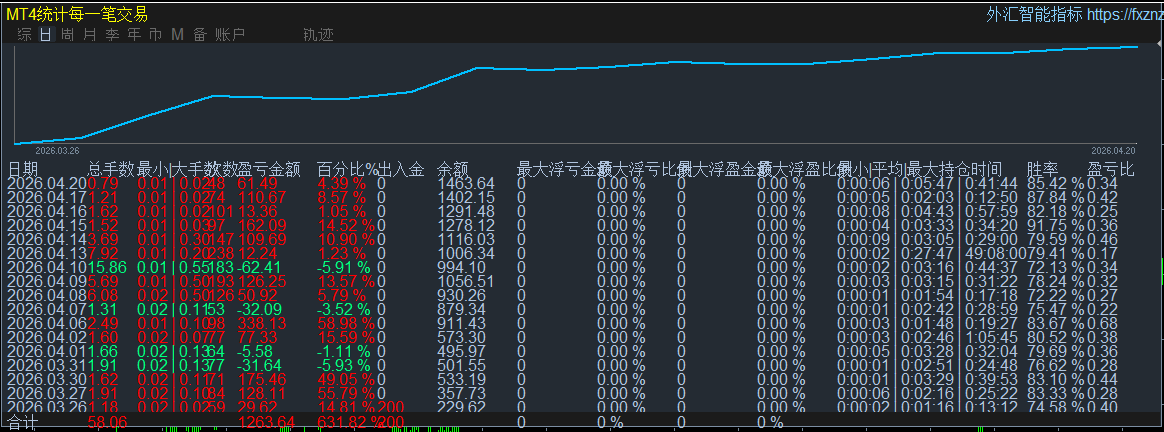
Task: Open the M tab
Action: point(177,34)
